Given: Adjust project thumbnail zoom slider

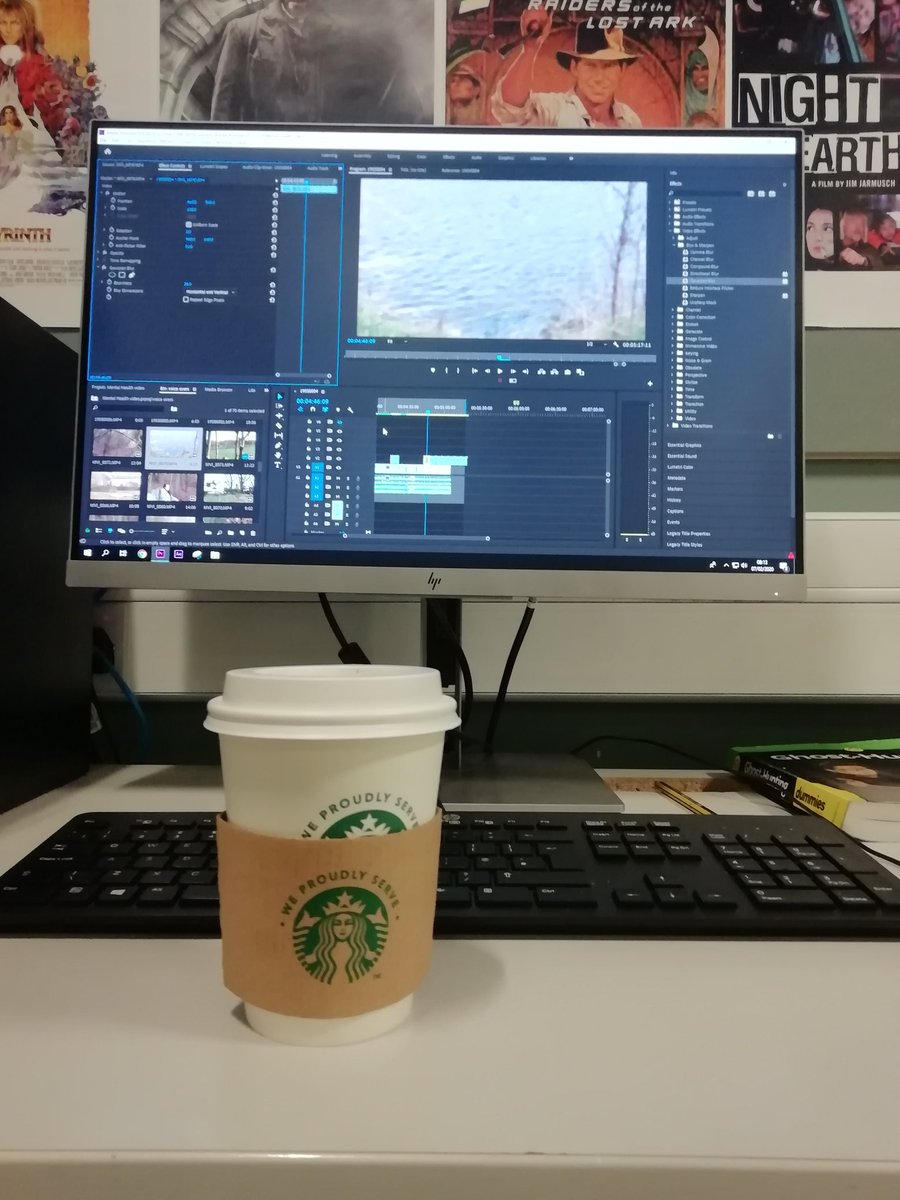Looking at the screenshot, I should pos(143,531).
